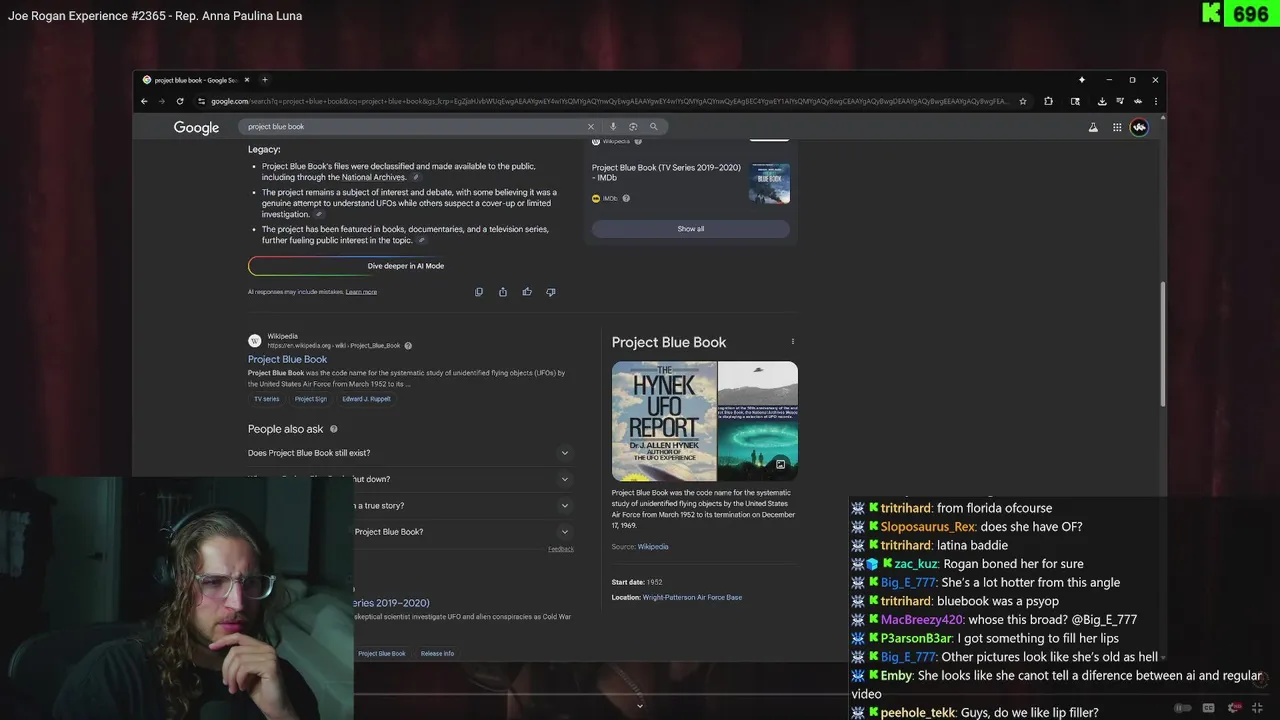Bookmark this page with the star icon

1022,101
